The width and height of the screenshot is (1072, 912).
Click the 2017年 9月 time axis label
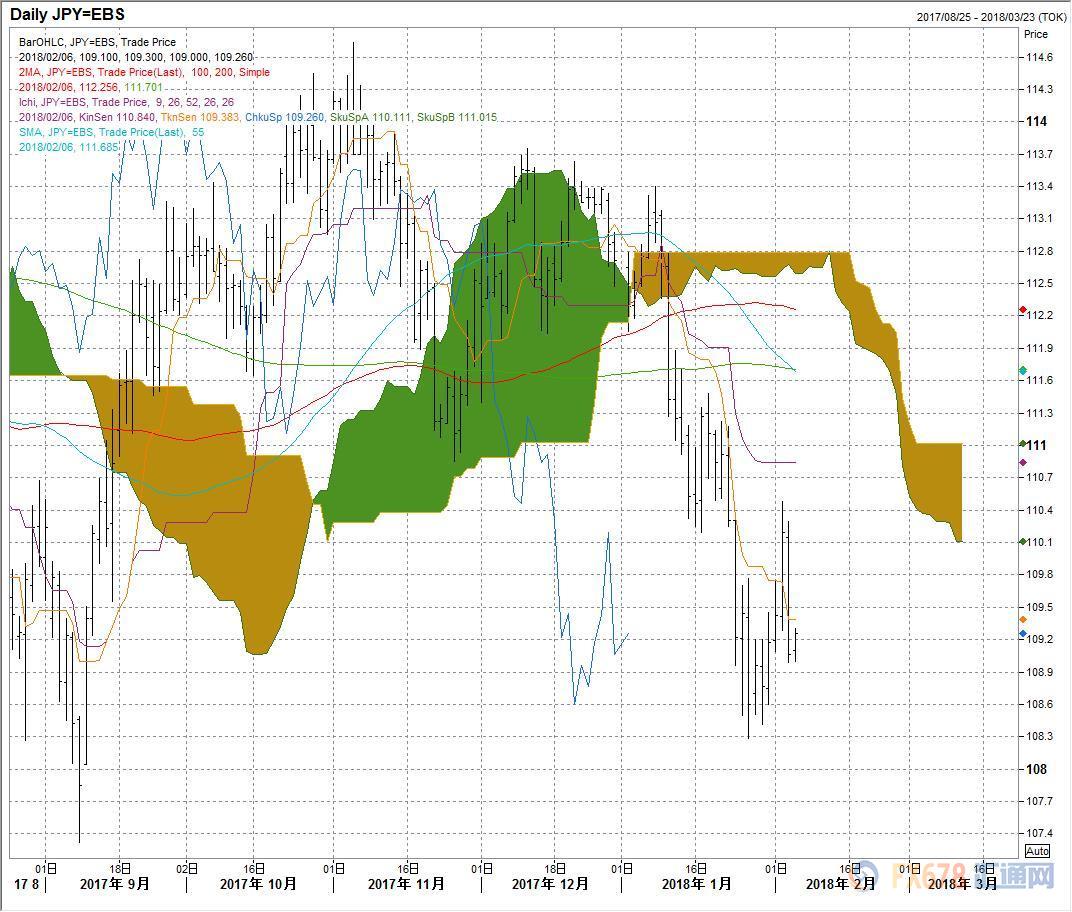click(115, 884)
